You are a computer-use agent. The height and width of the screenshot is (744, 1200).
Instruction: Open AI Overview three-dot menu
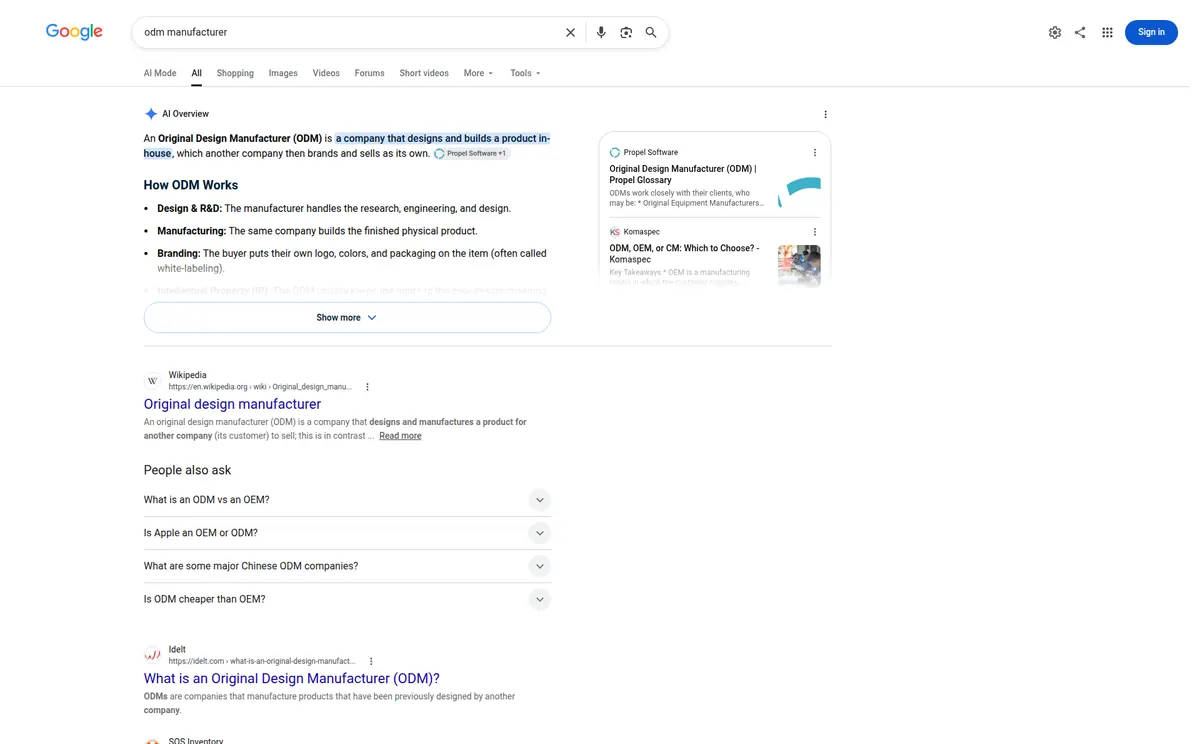pyautogui.click(x=825, y=114)
